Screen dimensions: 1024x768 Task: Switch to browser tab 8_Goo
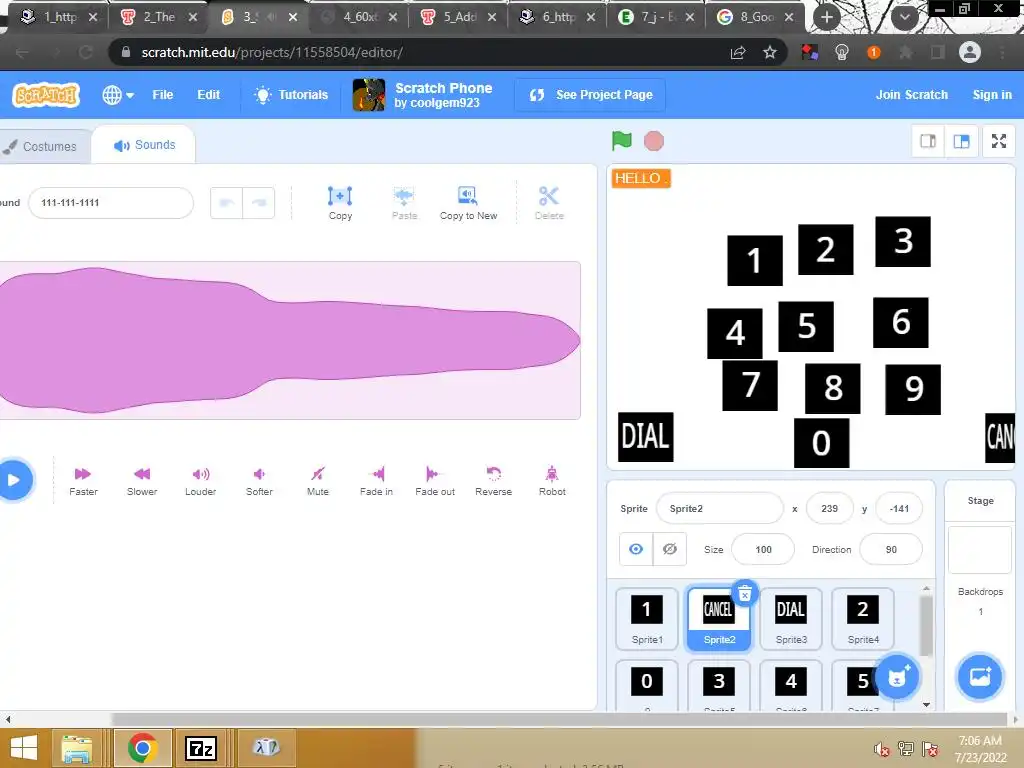pyautogui.click(x=755, y=17)
